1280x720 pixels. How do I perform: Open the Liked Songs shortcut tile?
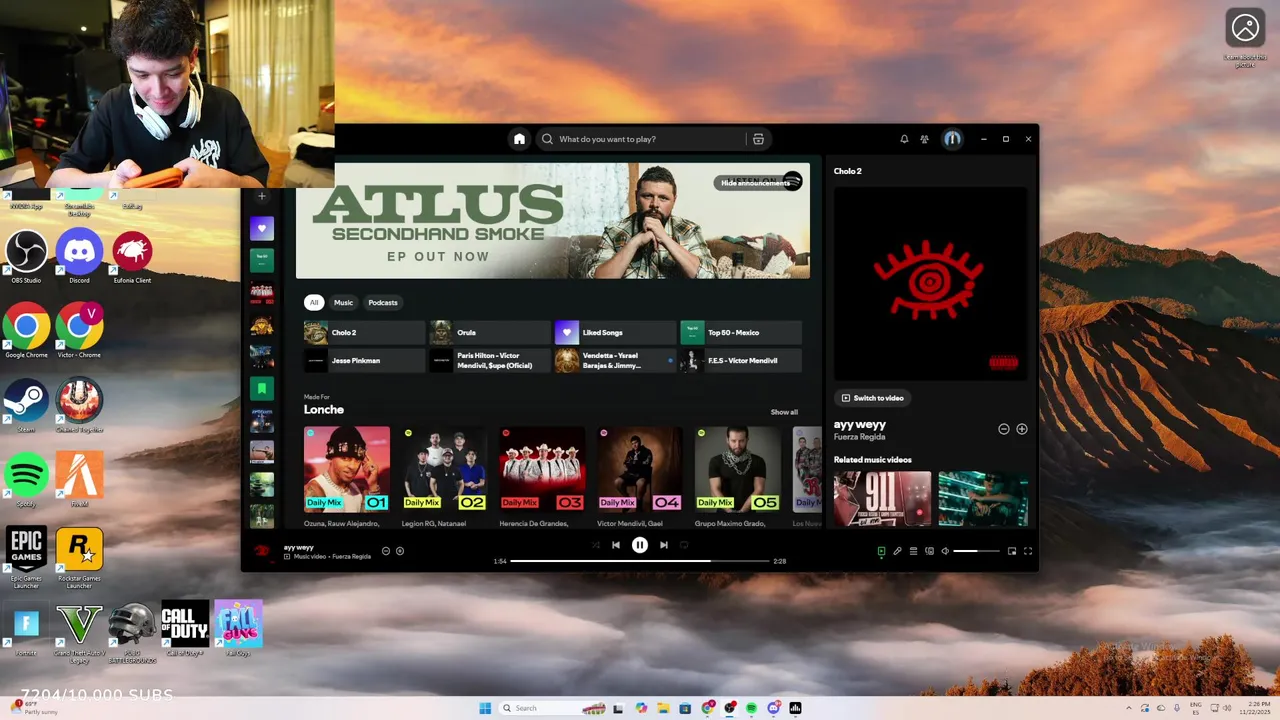coord(616,332)
